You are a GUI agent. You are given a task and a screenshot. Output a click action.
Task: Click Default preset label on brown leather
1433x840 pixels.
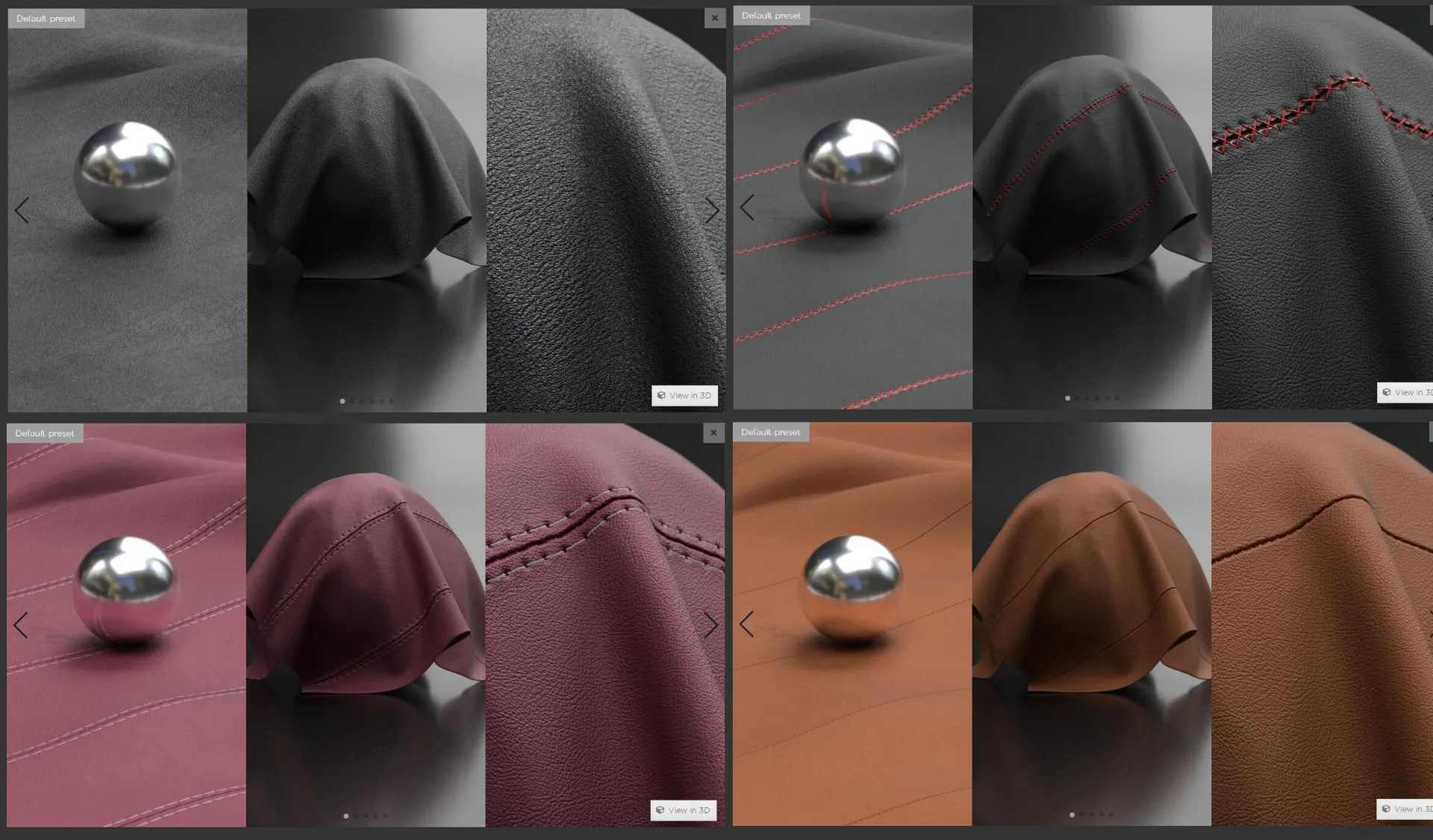(770, 432)
